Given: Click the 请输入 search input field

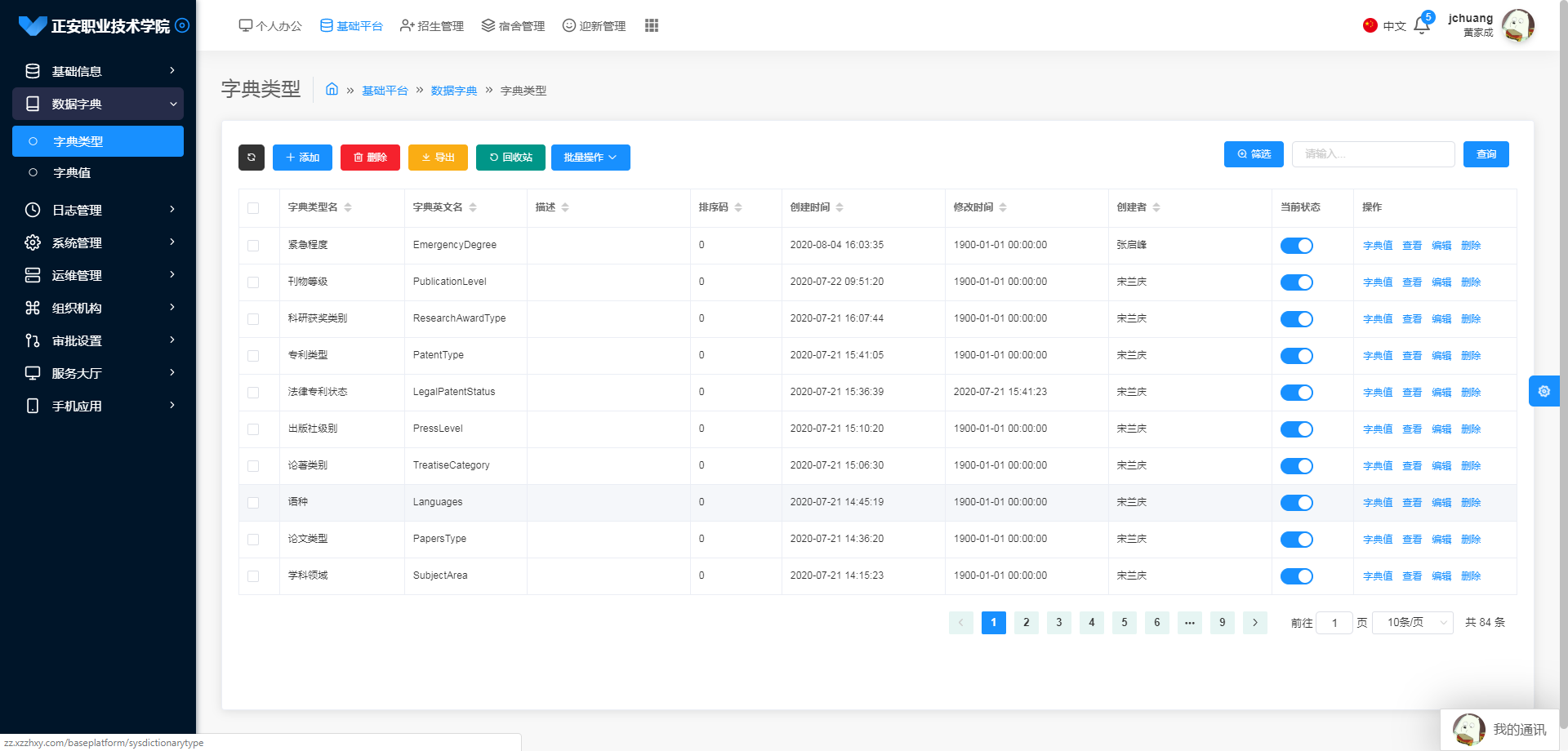Looking at the screenshot, I should click(1374, 154).
